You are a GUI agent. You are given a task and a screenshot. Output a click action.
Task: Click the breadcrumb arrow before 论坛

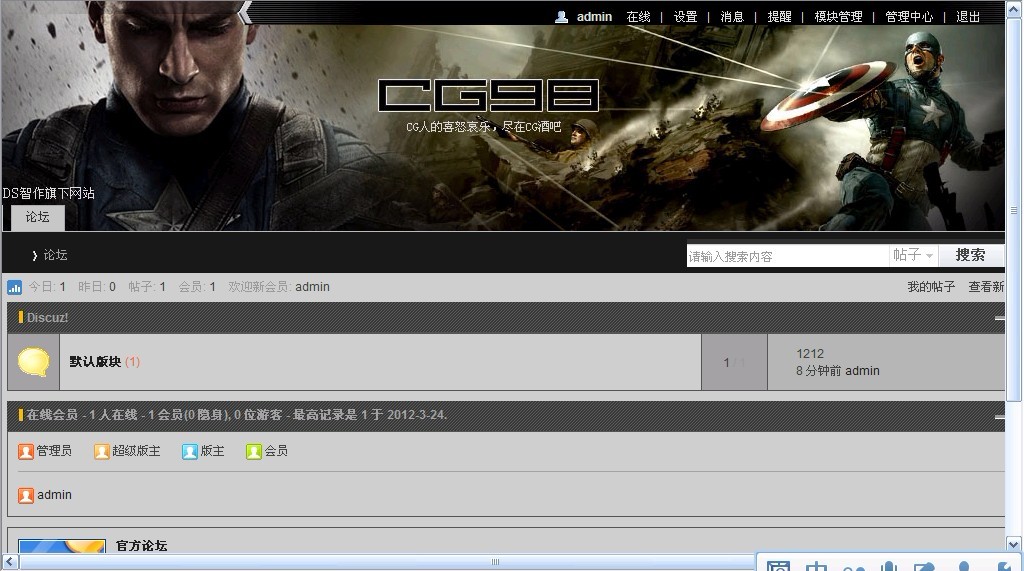point(35,255)
